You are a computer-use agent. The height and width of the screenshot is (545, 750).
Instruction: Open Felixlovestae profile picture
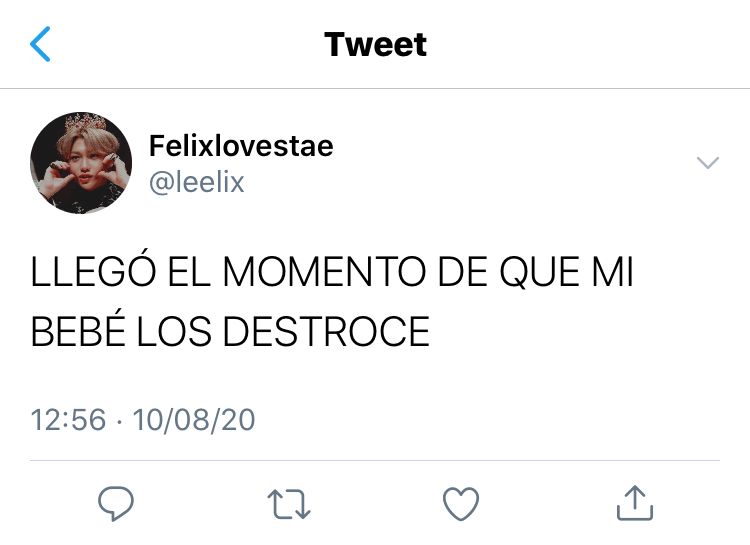[81, 163]
